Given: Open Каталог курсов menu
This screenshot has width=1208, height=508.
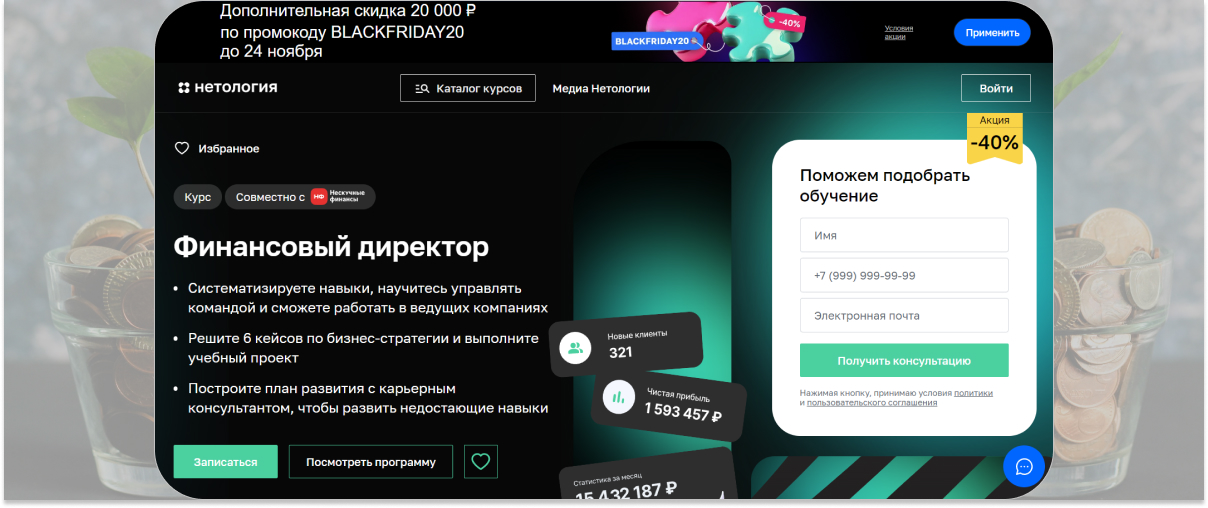Looking at the screenshot, I should click(x=468, y=88).
